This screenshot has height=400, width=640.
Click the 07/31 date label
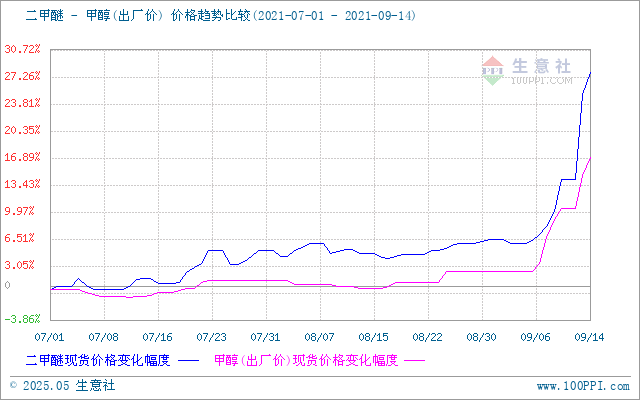point(266,337)
